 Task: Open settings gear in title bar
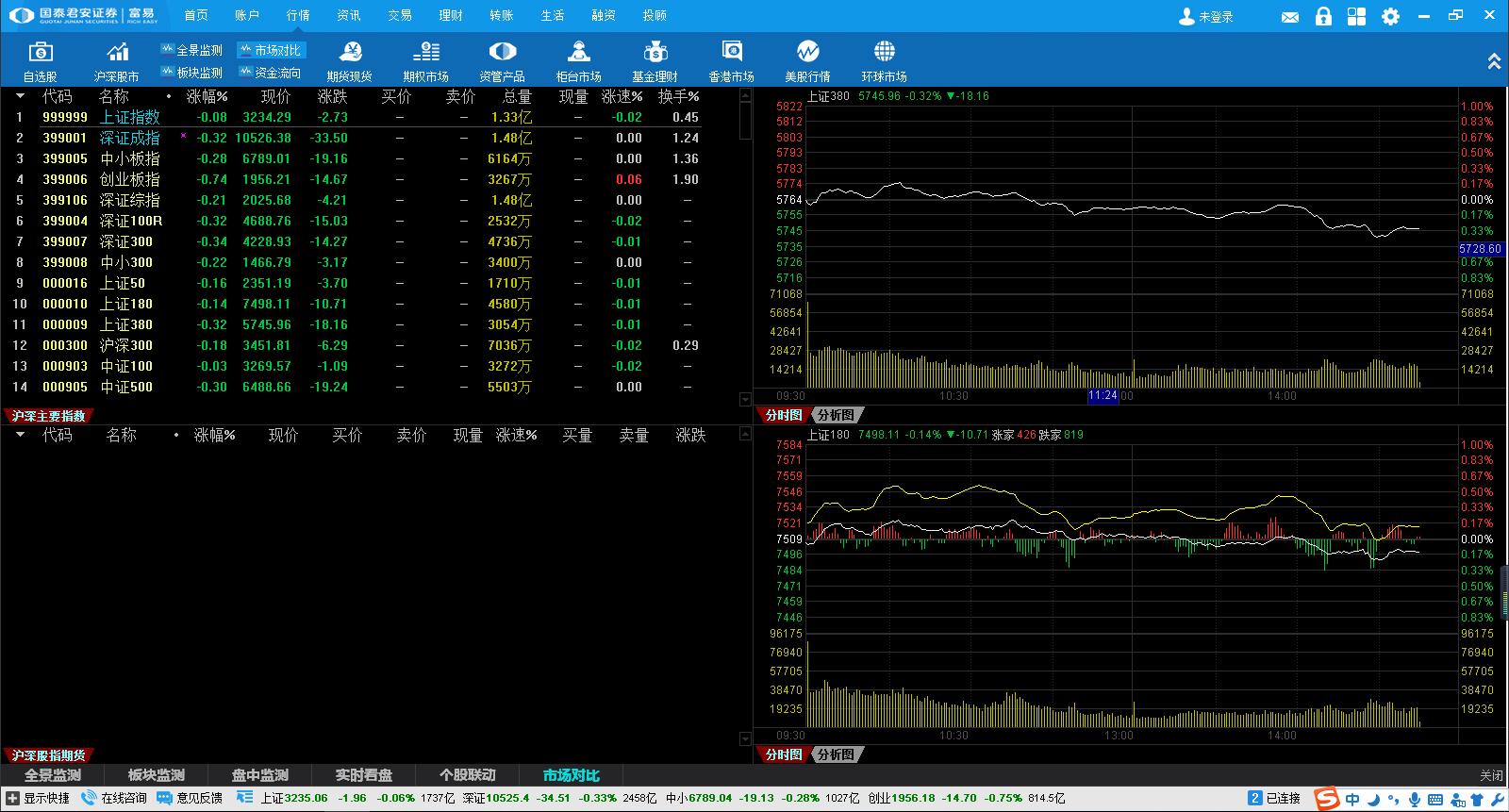click(x=1390, y=17)
